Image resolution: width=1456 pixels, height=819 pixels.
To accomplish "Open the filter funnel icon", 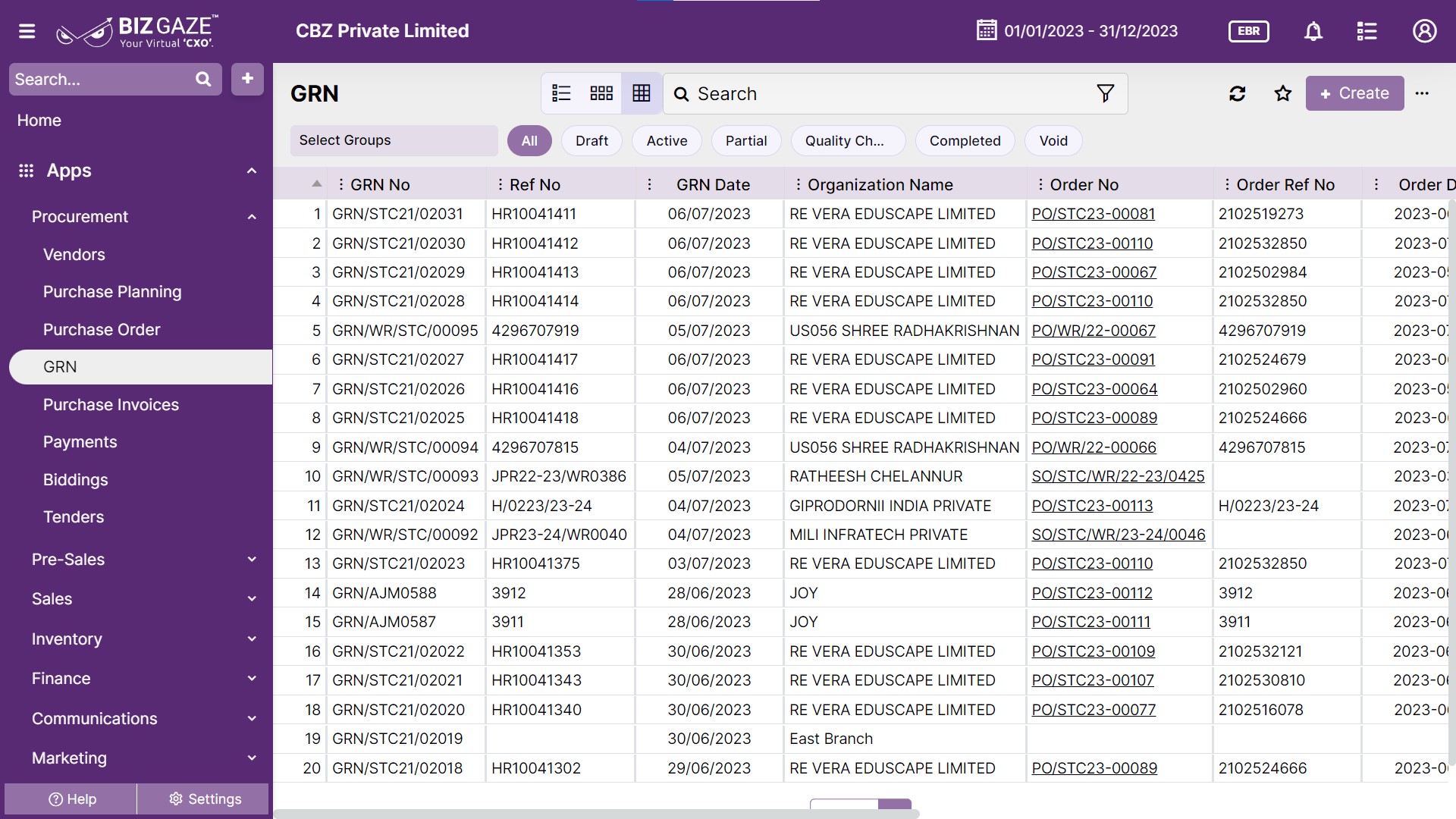I will [1106, 93].
